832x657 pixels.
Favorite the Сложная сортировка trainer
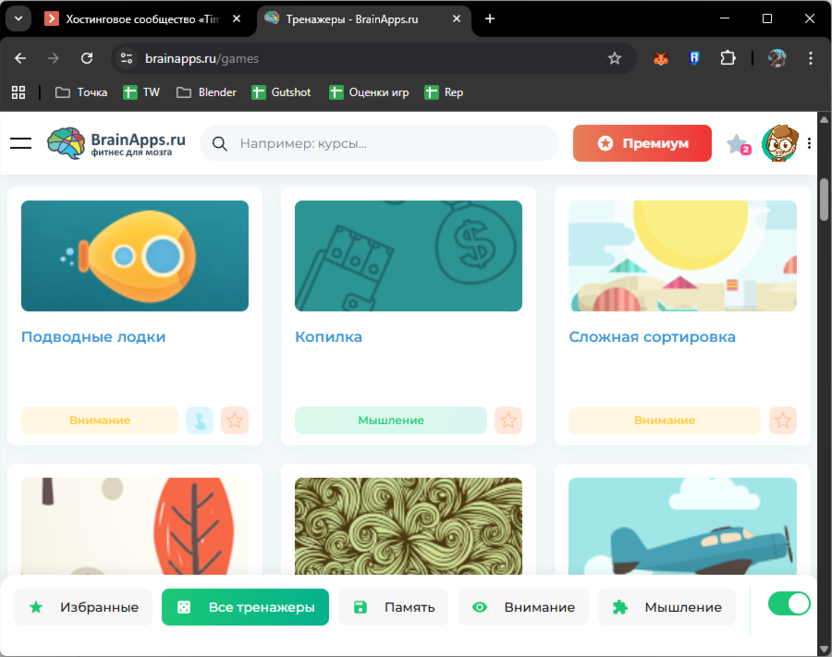[783, 420]
